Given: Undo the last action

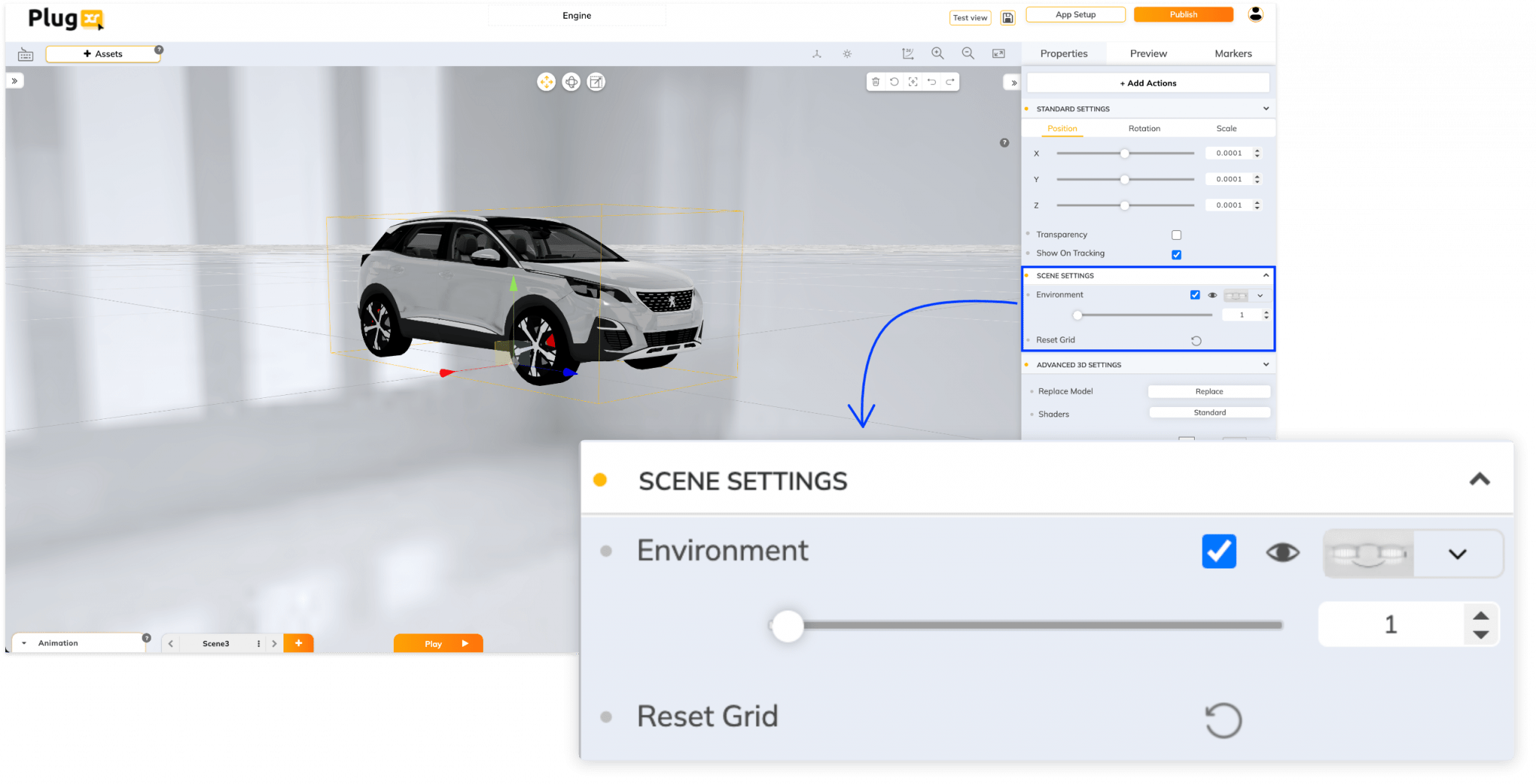Looking at the screenshot, I should click(931, 82).
